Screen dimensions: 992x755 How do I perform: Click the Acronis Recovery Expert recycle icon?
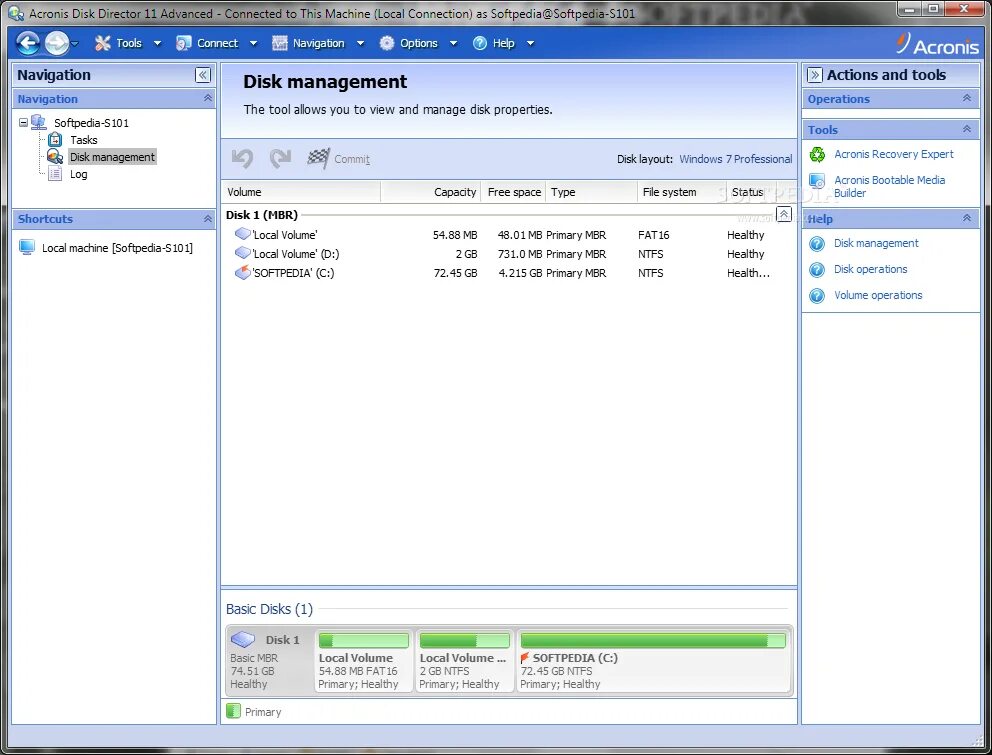[x=817, y=154]
